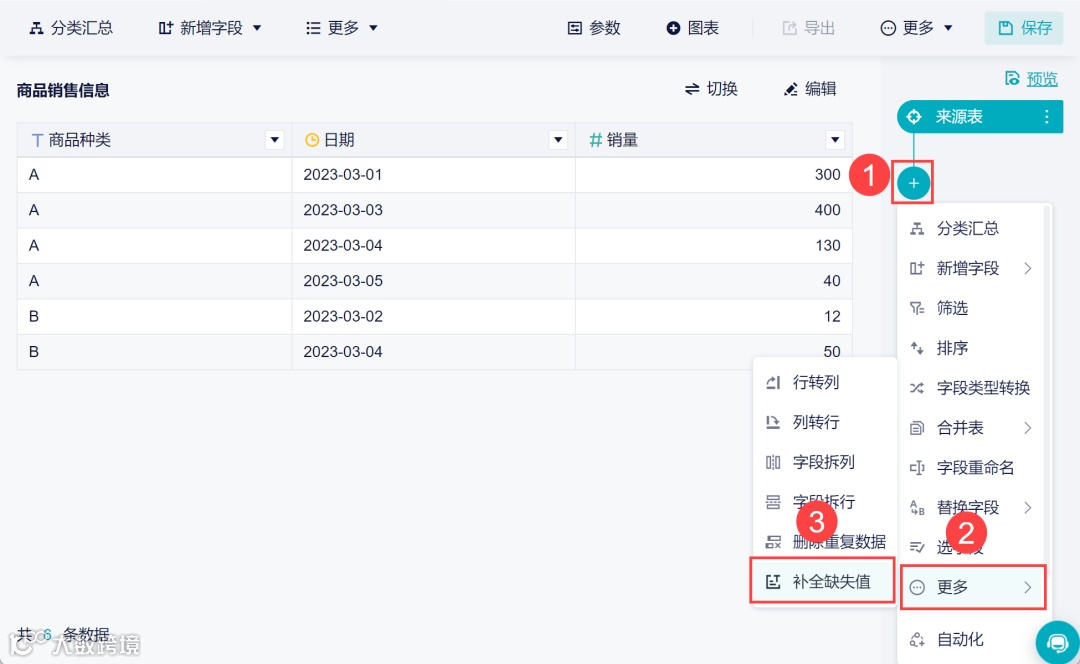Click the 2023-03-05 date cell
The height and width of the screenshot is (664, 1080).
tap(433, 281)
